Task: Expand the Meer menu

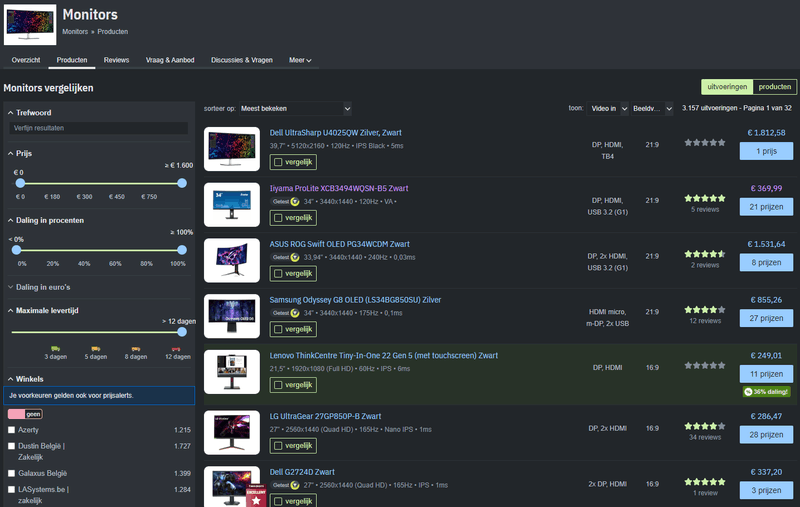Action: point(300,60)
